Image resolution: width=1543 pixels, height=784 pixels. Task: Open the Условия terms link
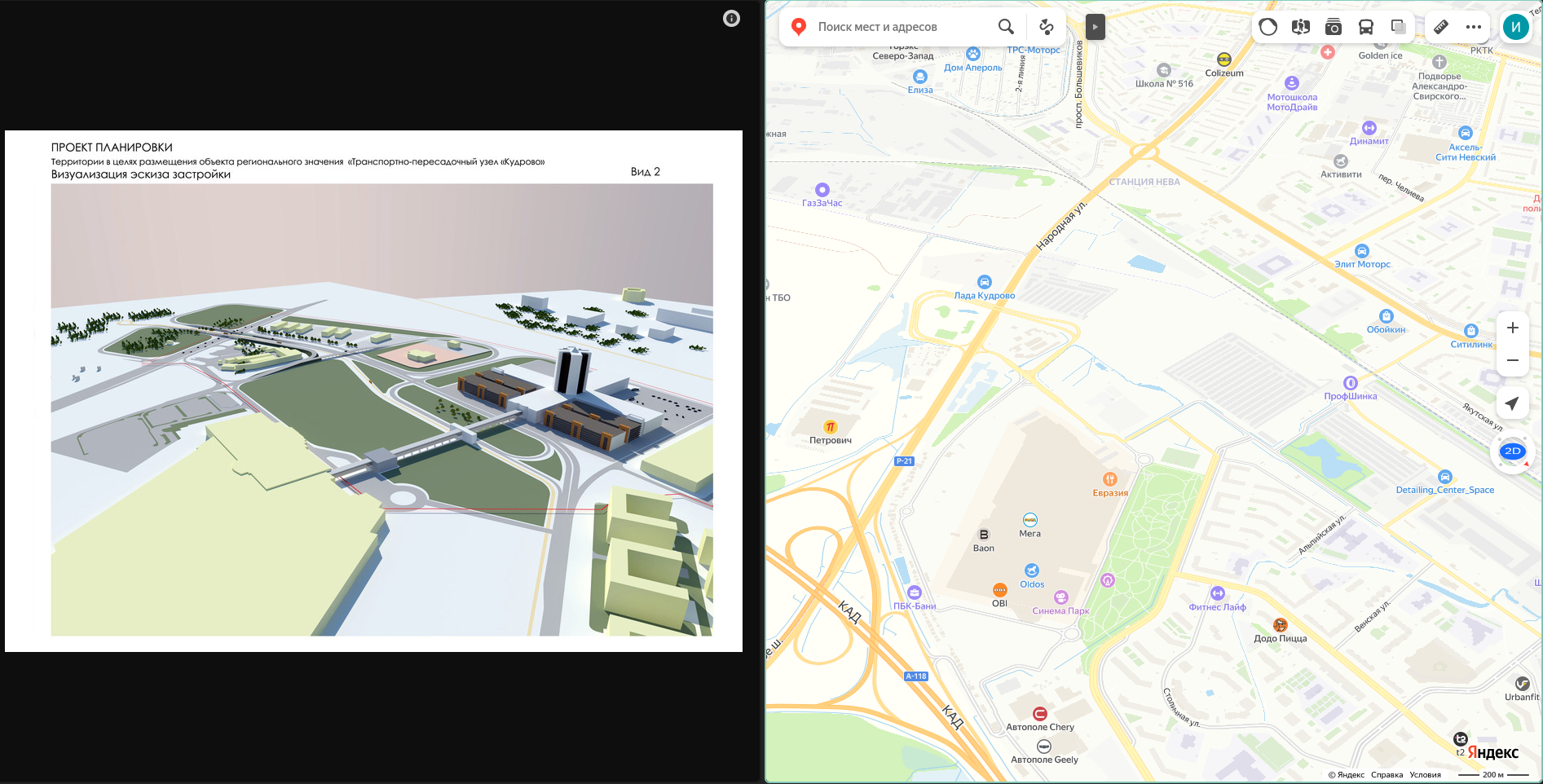point(1425,775)
